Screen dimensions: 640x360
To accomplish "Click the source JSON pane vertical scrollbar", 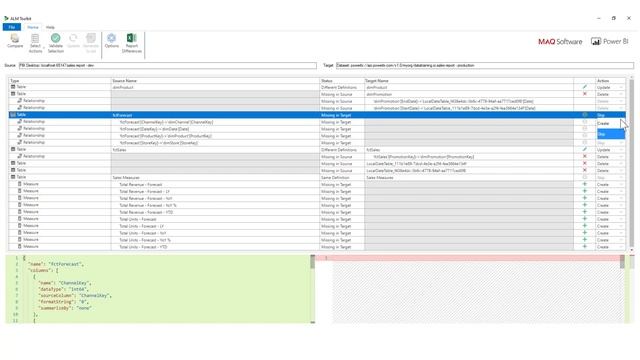I will (313, 289).
